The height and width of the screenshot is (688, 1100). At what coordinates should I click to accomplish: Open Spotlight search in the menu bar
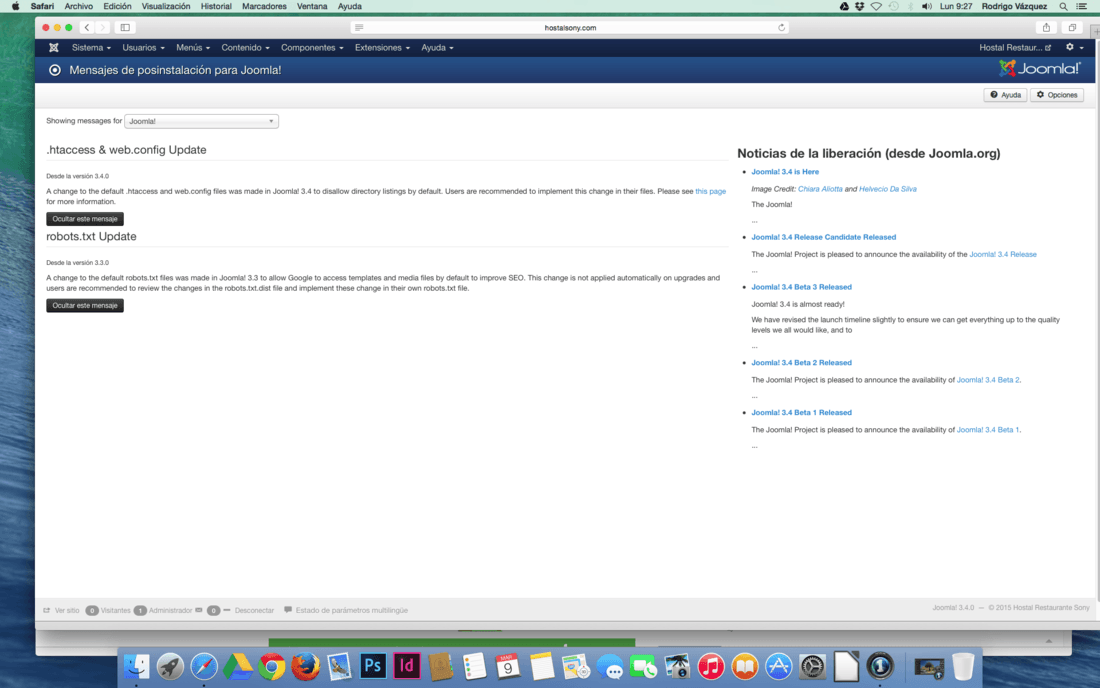click(x=1064, y=6)
